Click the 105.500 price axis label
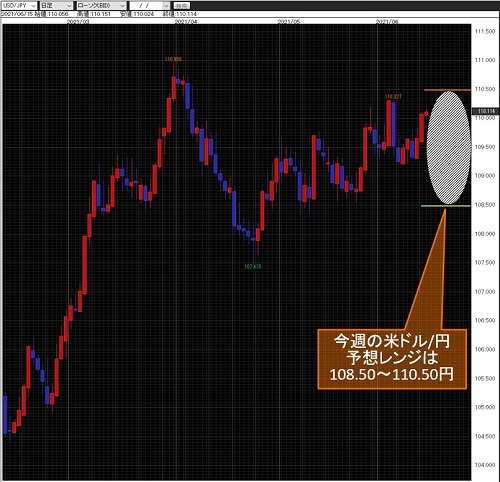The width and height of the screenshot is (500, 482). (x=485, y=378)
